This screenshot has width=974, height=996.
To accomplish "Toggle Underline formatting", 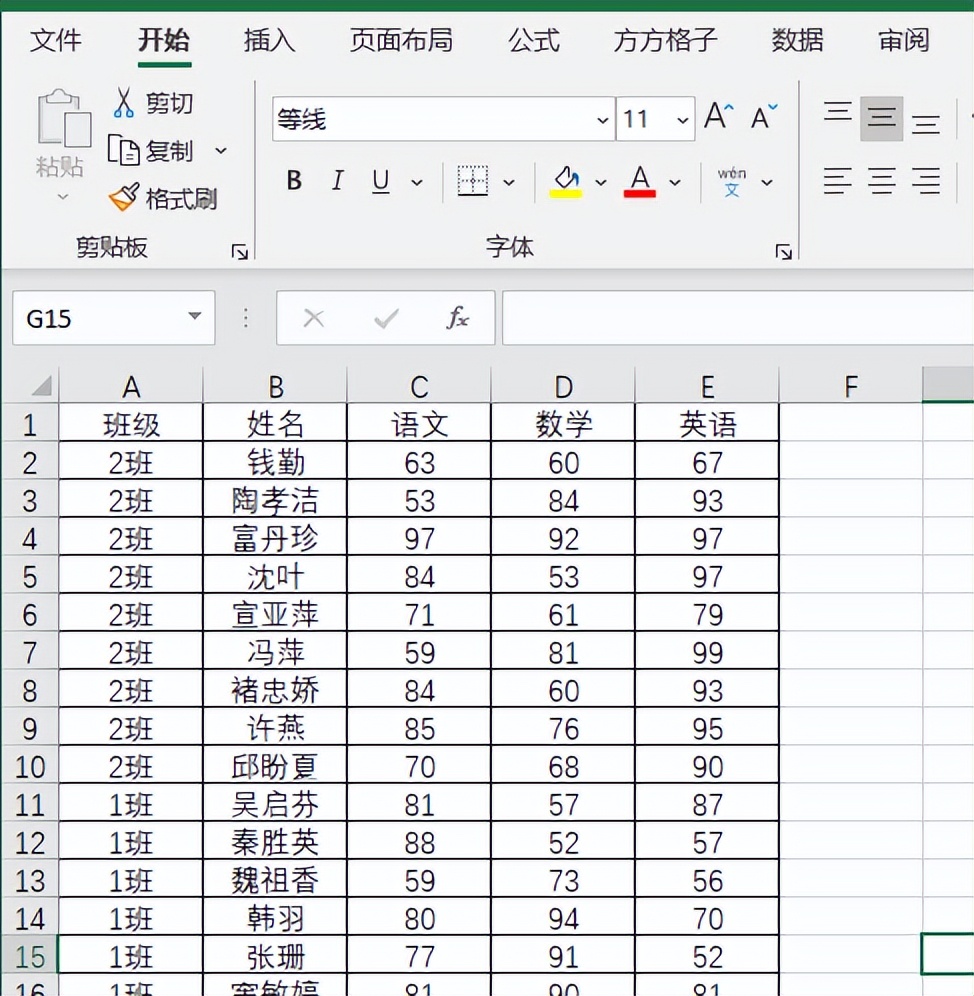I will pos(379,181).
